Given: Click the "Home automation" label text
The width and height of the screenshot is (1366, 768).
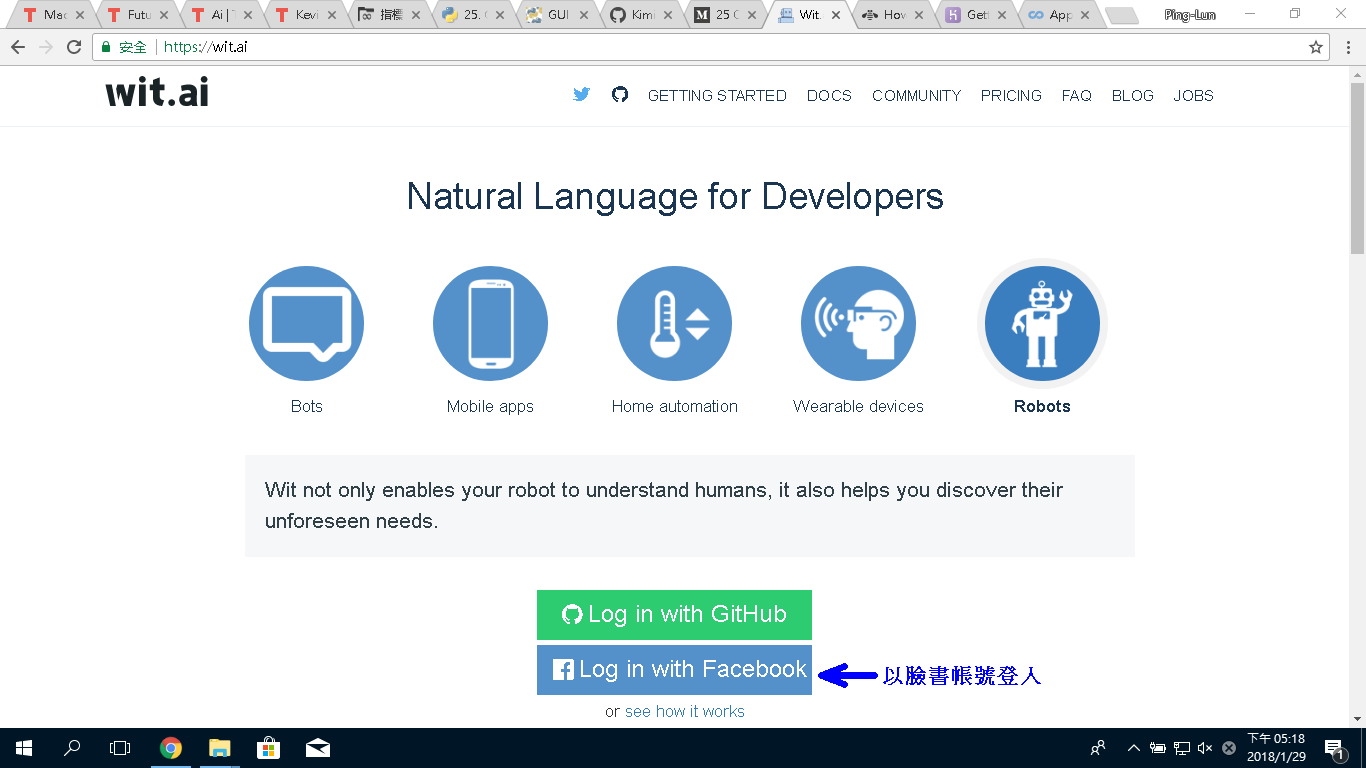Looking at the screenshot, I should point(675,406).
